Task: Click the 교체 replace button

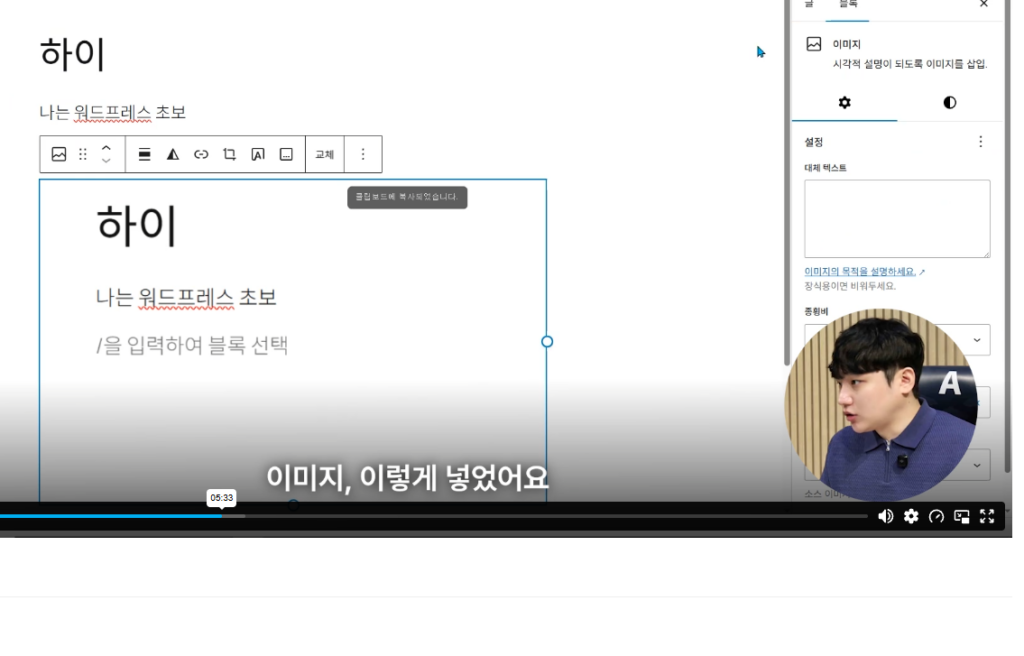Action: pos(325,154)
